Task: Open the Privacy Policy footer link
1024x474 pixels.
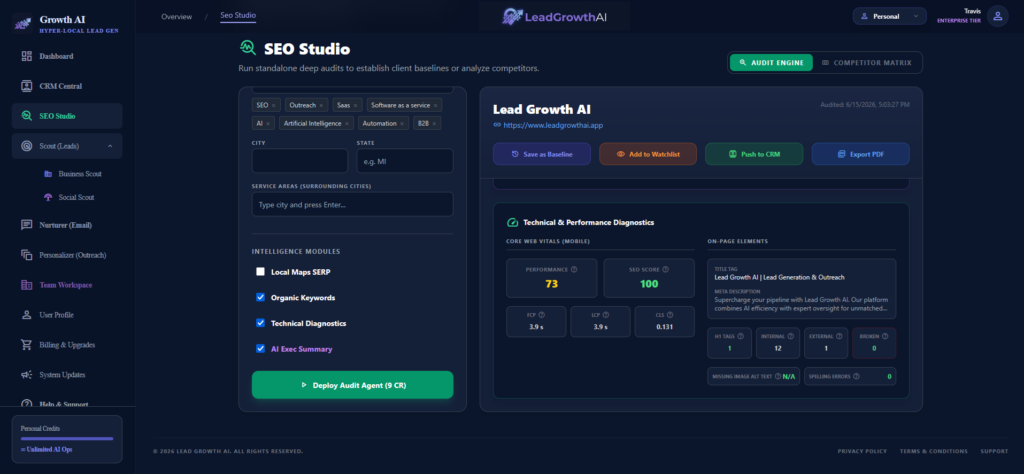Action: tap(862, 451)
